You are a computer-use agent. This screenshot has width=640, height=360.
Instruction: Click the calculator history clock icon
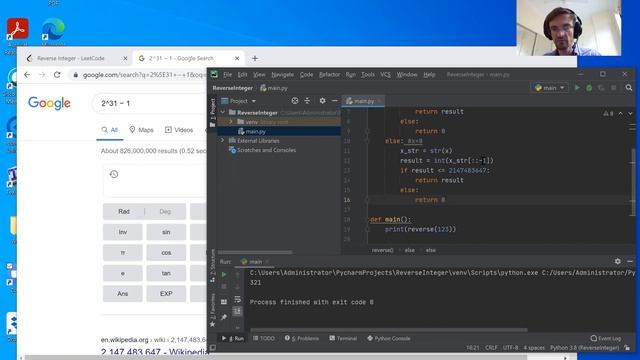(x=114, y=174)
